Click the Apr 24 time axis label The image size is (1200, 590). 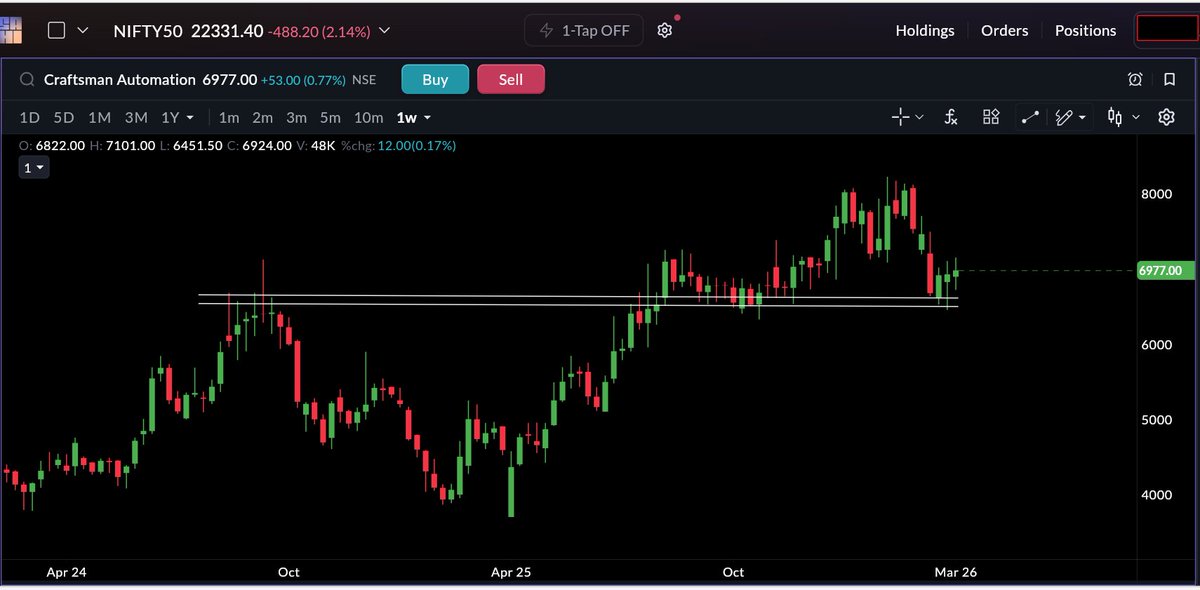(65, 572)
